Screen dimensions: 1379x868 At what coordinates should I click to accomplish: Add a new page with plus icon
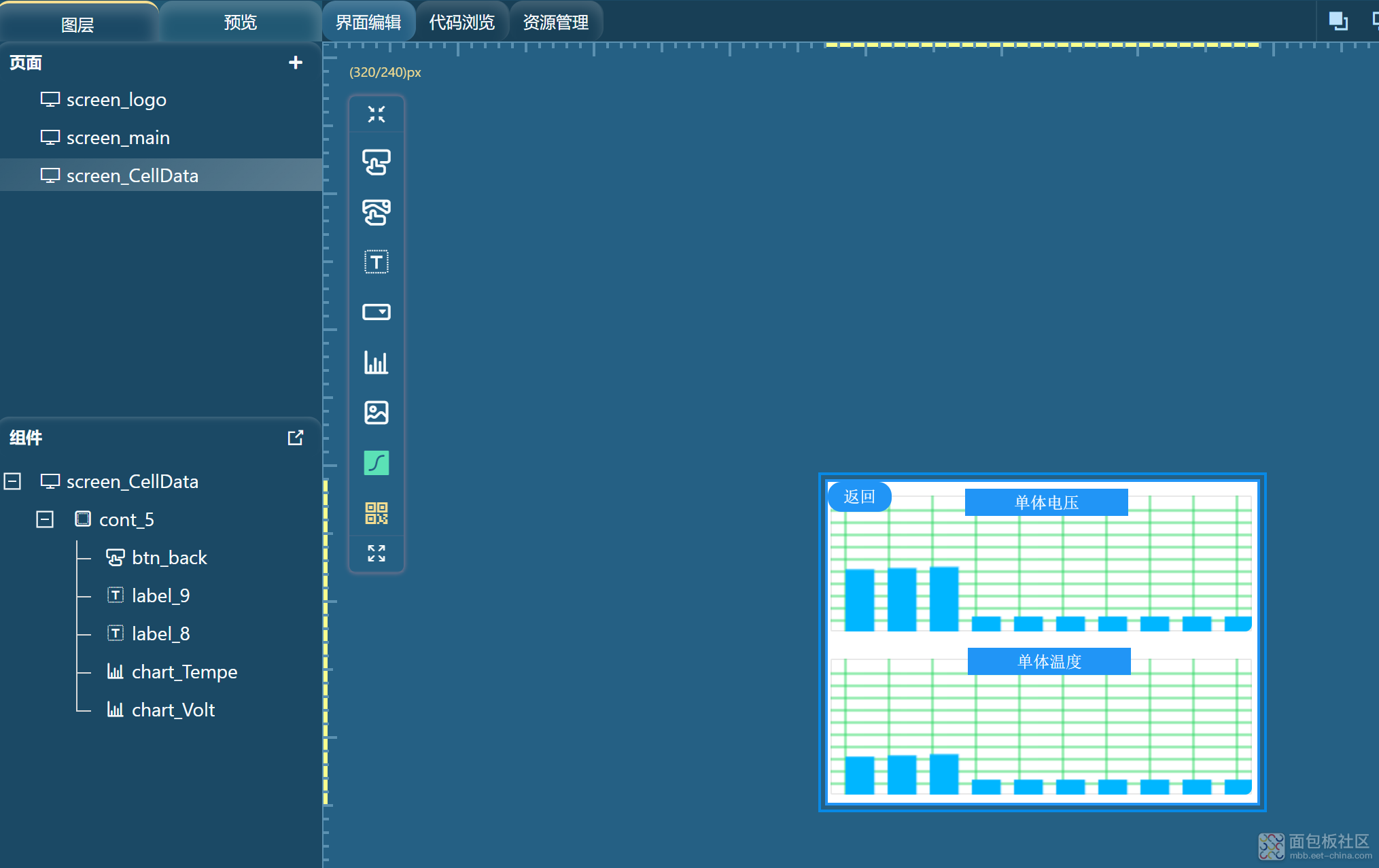point(295,63)
